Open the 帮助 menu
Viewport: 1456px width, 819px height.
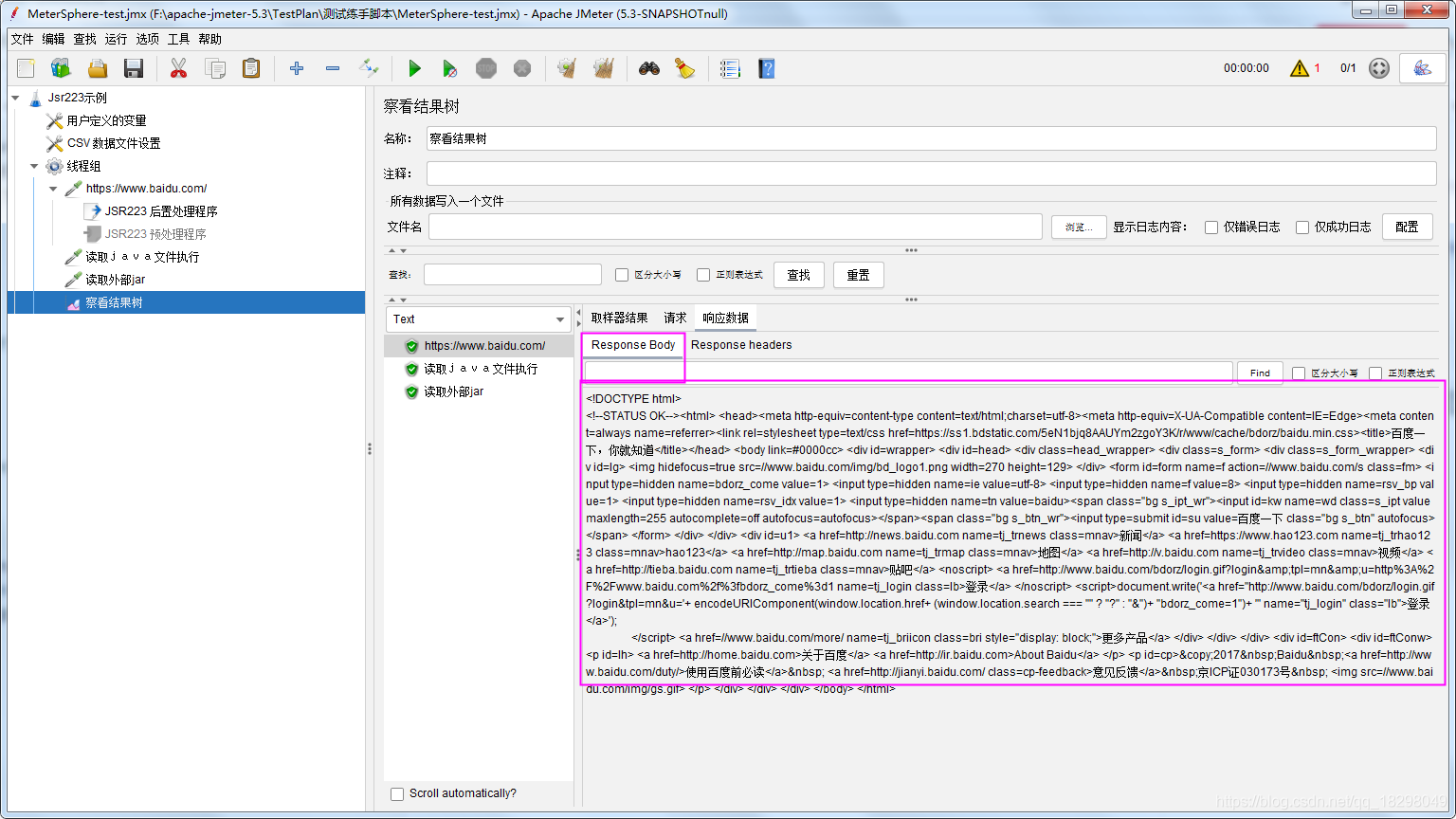209,39
